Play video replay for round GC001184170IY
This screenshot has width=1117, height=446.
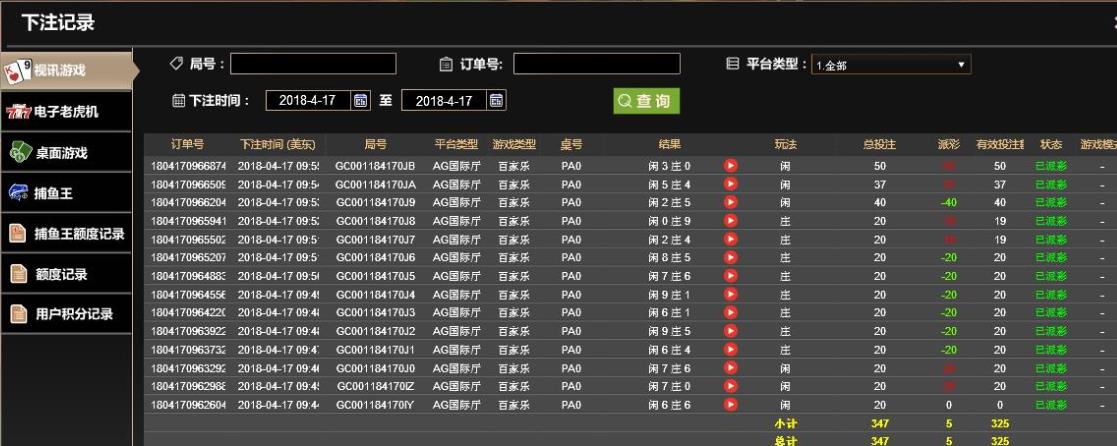click(730, 404)
